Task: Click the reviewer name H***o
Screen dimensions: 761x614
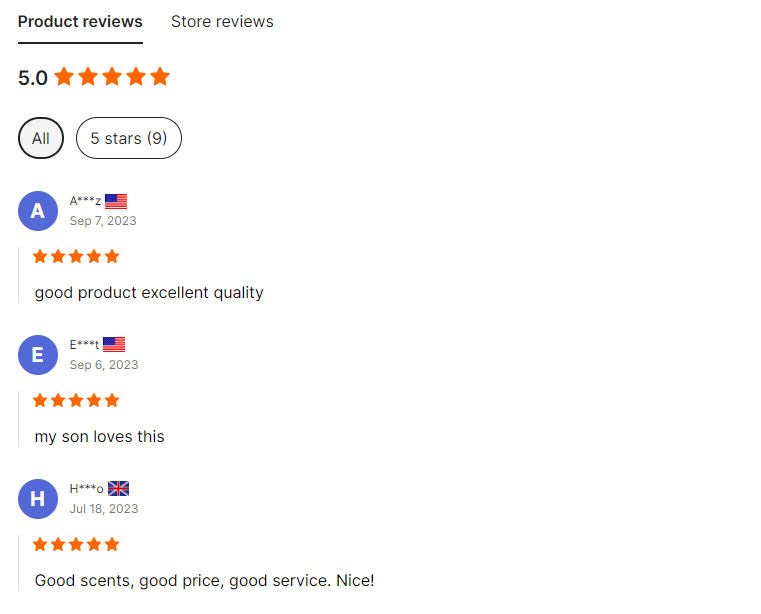Action: click(86, 489)
